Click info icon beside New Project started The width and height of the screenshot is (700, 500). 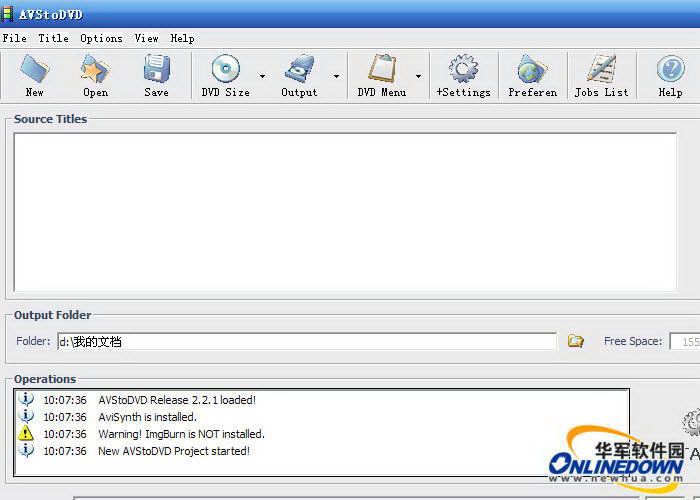(26, 450)
